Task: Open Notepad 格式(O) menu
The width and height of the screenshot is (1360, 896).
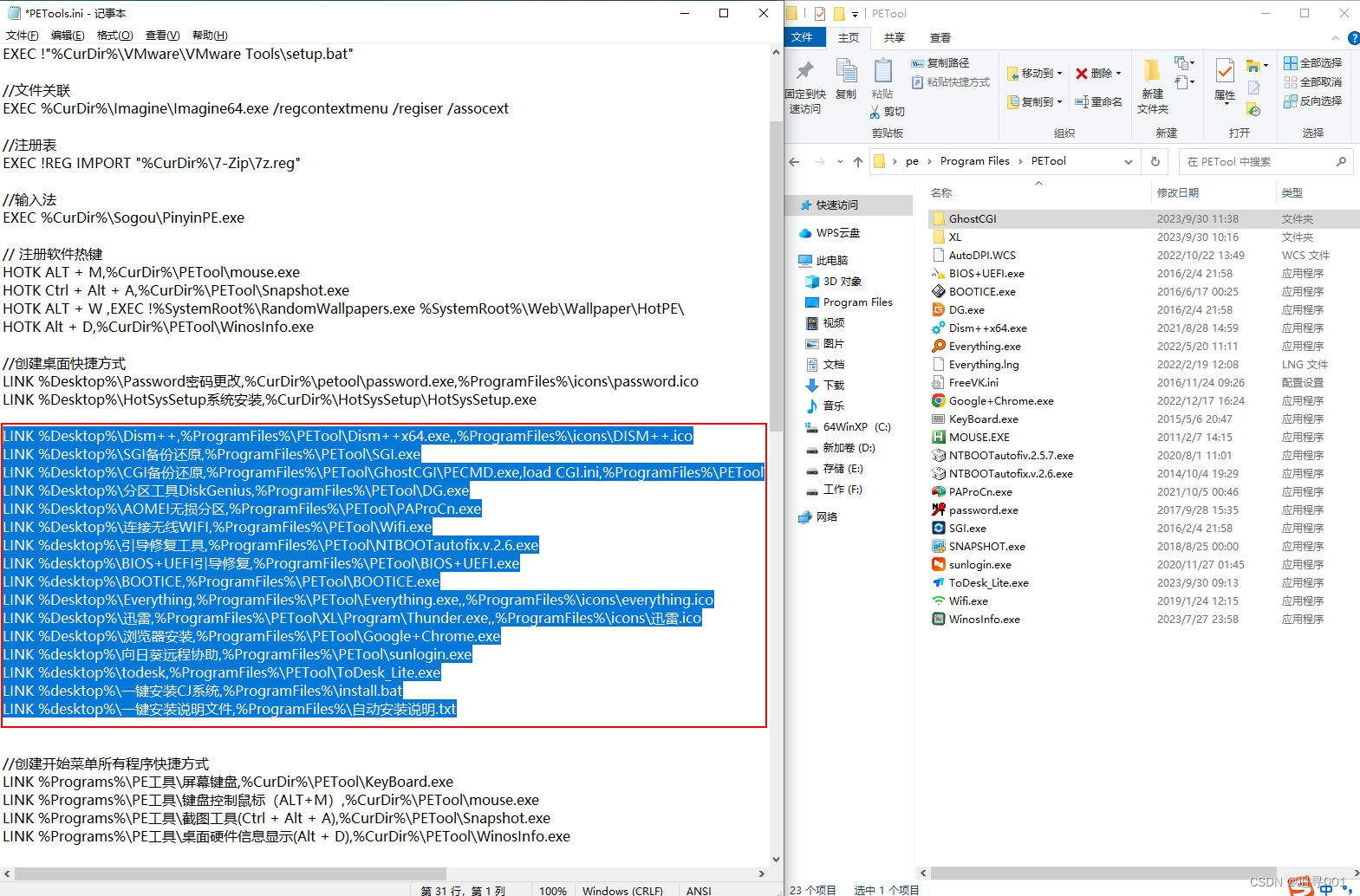Action: [114, 36]
